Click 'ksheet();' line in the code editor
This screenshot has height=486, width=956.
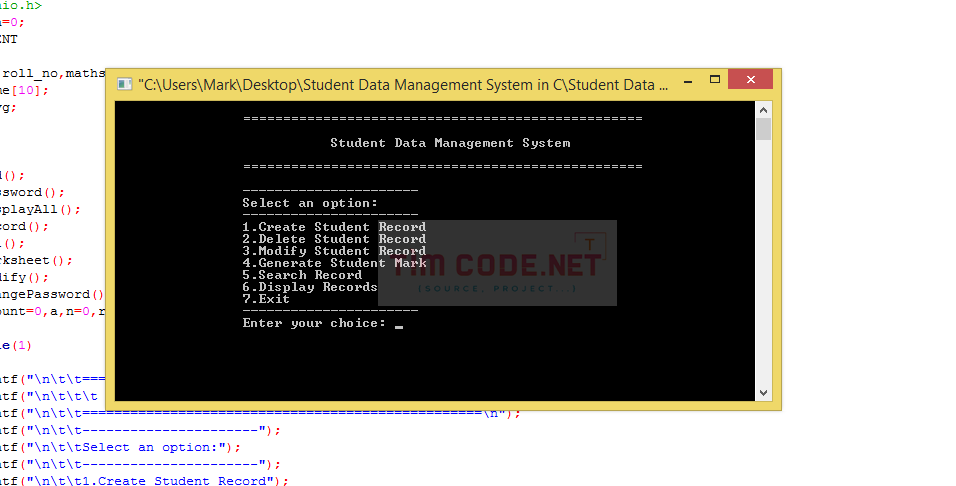click(x=36, y=260)
